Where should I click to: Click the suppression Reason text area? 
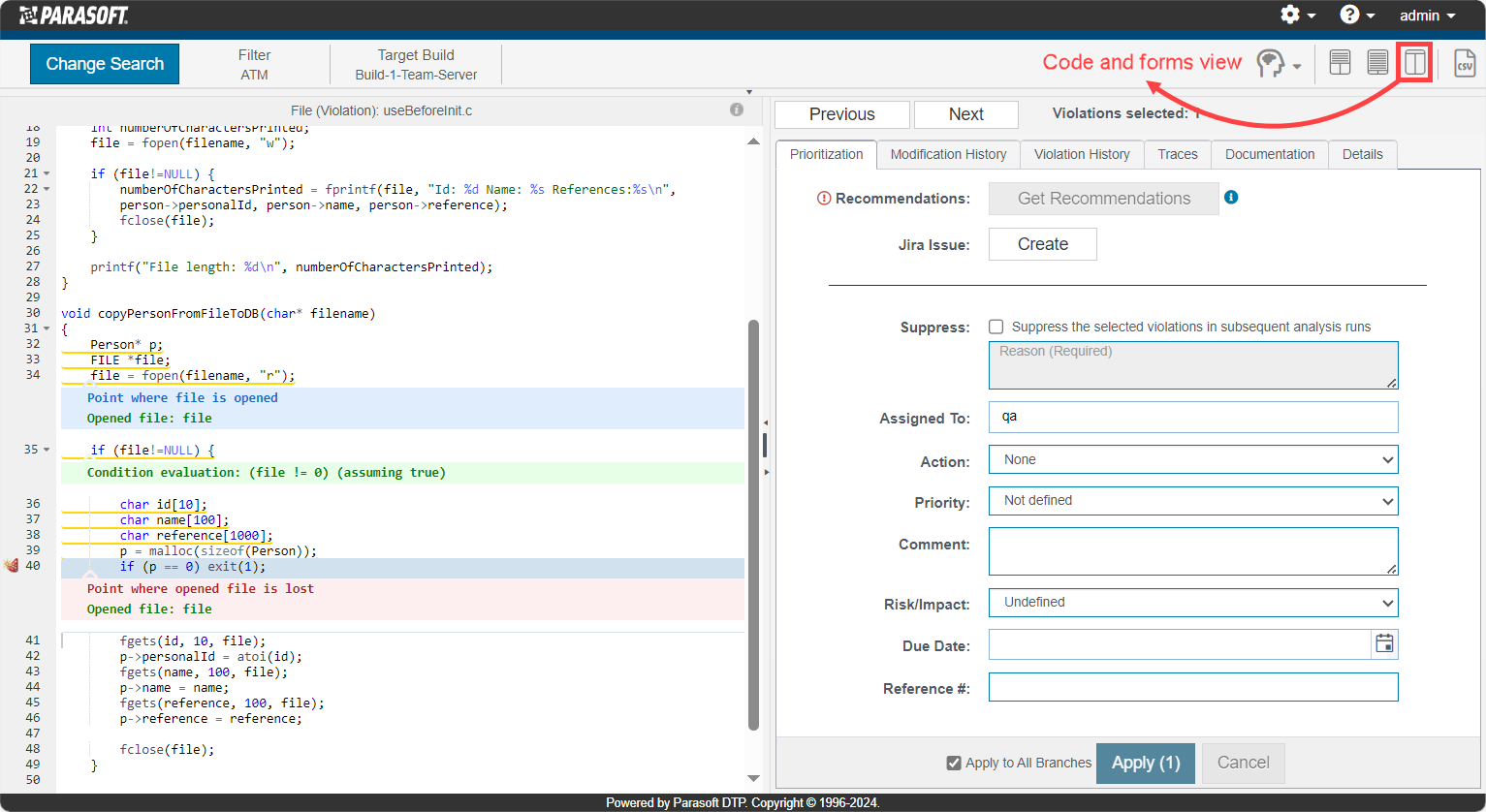[x=1193, y=364]
